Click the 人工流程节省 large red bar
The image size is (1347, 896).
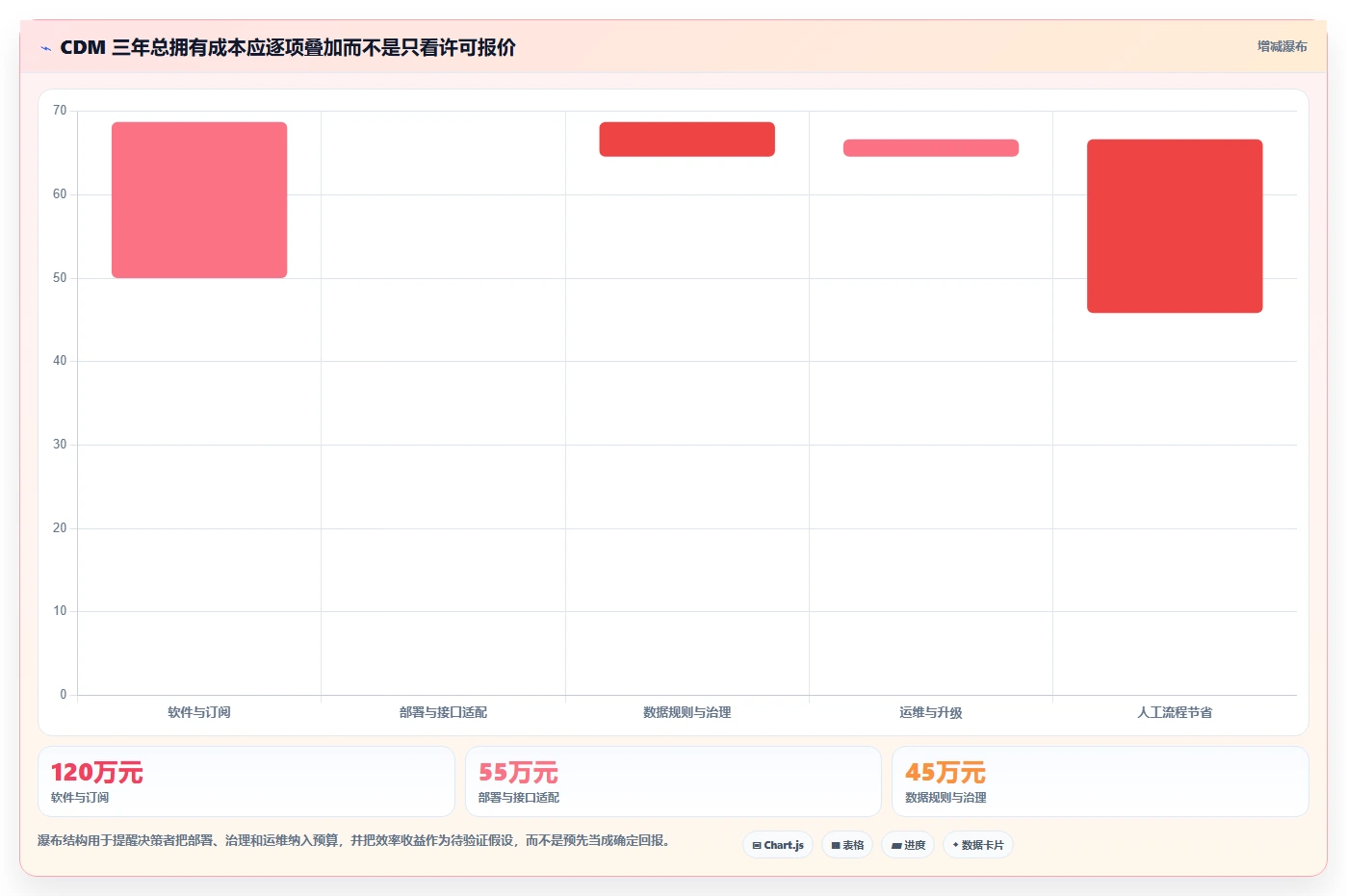click(x=1175, y=226)
